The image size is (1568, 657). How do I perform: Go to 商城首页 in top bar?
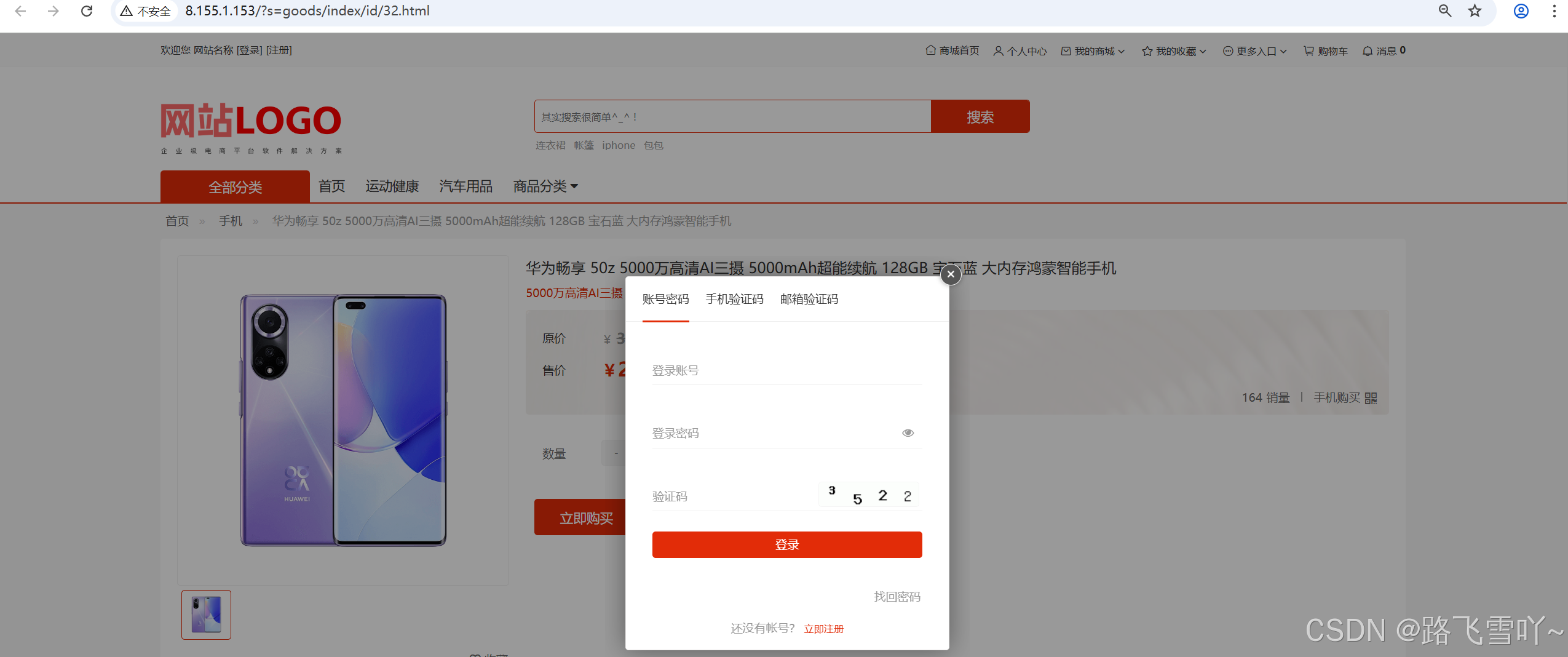[952, 50]
